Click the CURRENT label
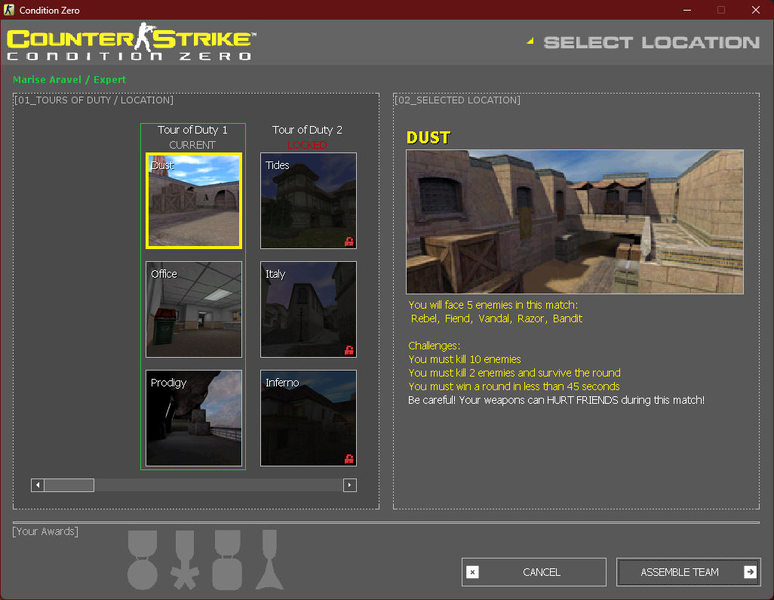This screenshot has height=600, width=774. click(193, 145)
